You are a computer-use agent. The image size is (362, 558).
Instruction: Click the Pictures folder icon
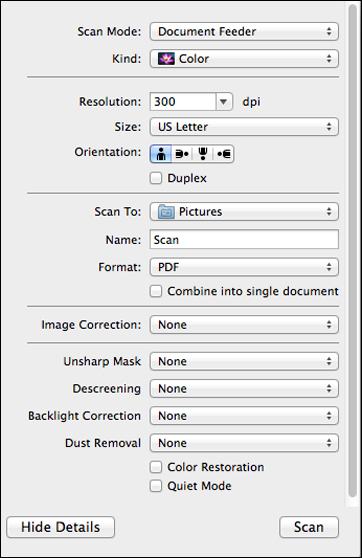coord(166,212)
